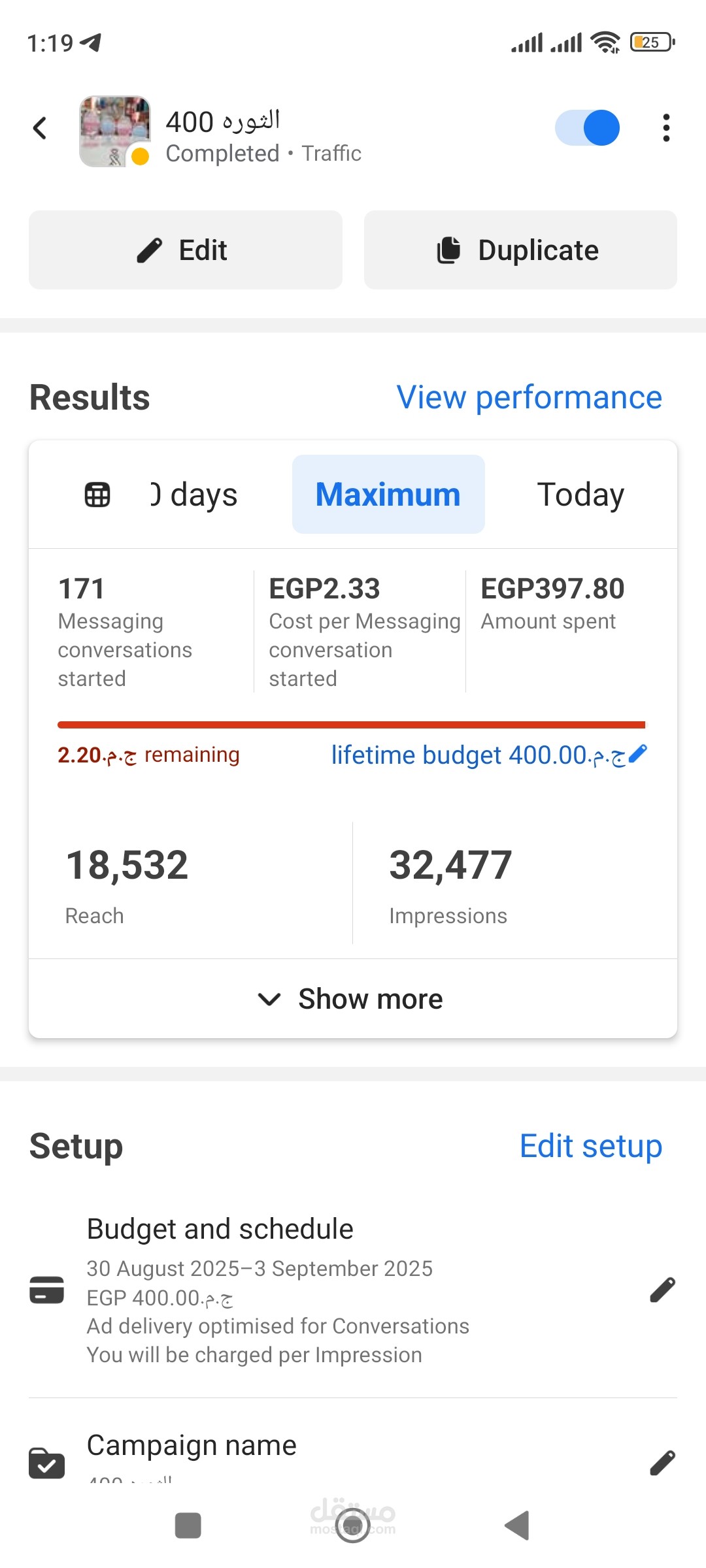Open the custom date range calendar icon
Image resolution: width=706 pixels, height=1568 pixels.
click(97, 495)
